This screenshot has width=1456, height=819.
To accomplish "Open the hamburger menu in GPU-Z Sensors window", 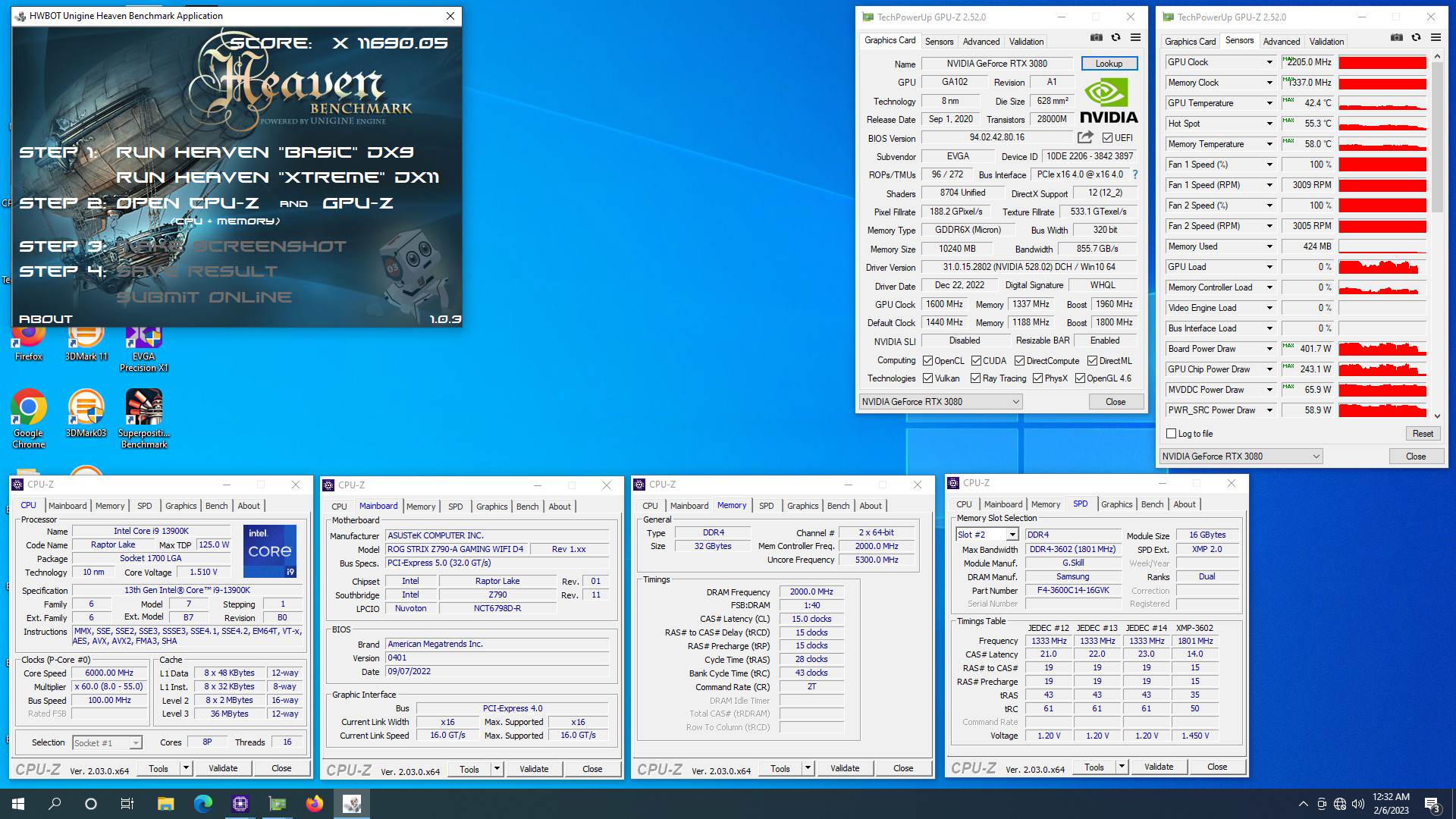I will pos(1436,38).
